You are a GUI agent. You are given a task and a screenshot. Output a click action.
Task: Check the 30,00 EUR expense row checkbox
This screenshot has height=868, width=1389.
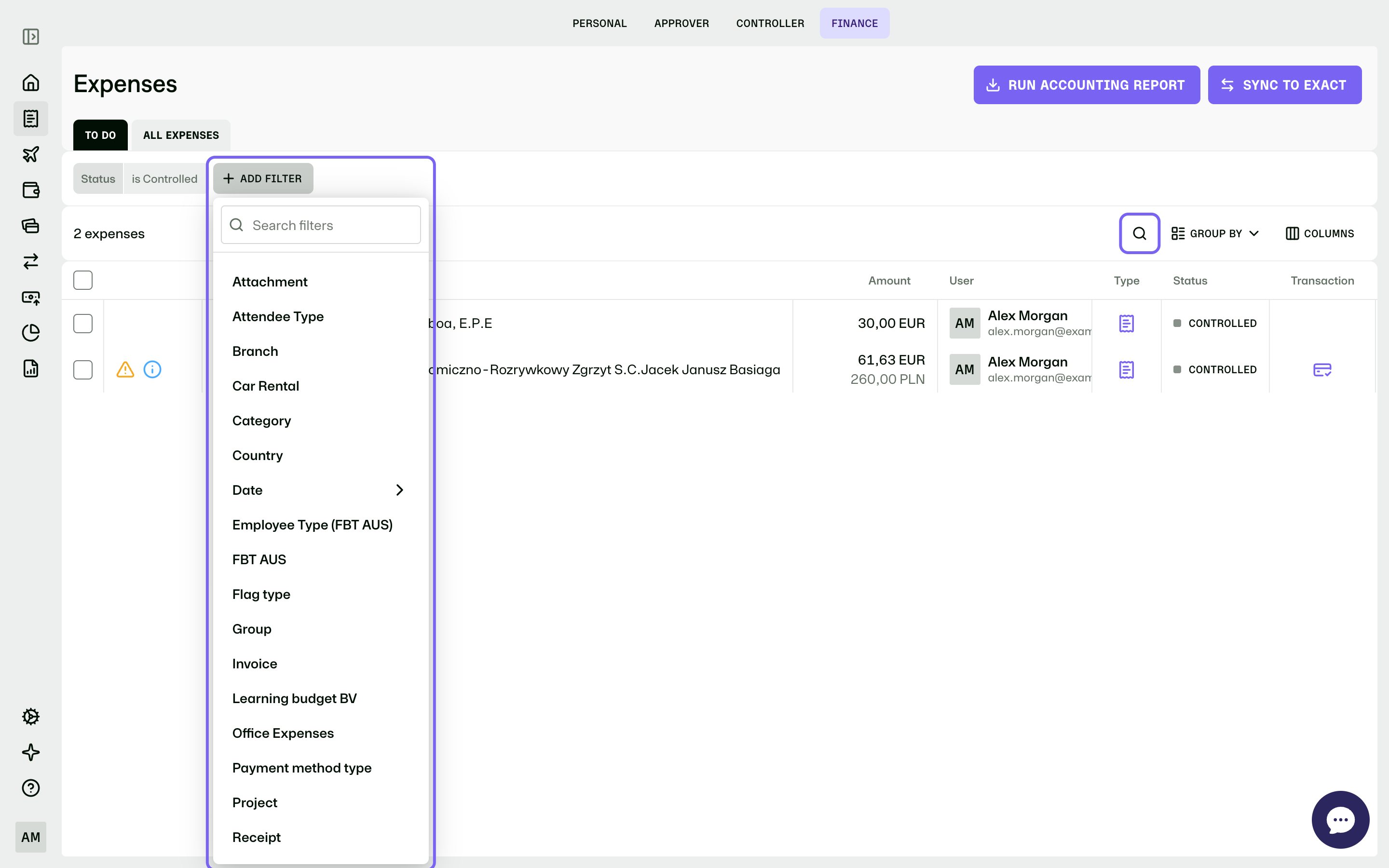click(x=83, y=323)
